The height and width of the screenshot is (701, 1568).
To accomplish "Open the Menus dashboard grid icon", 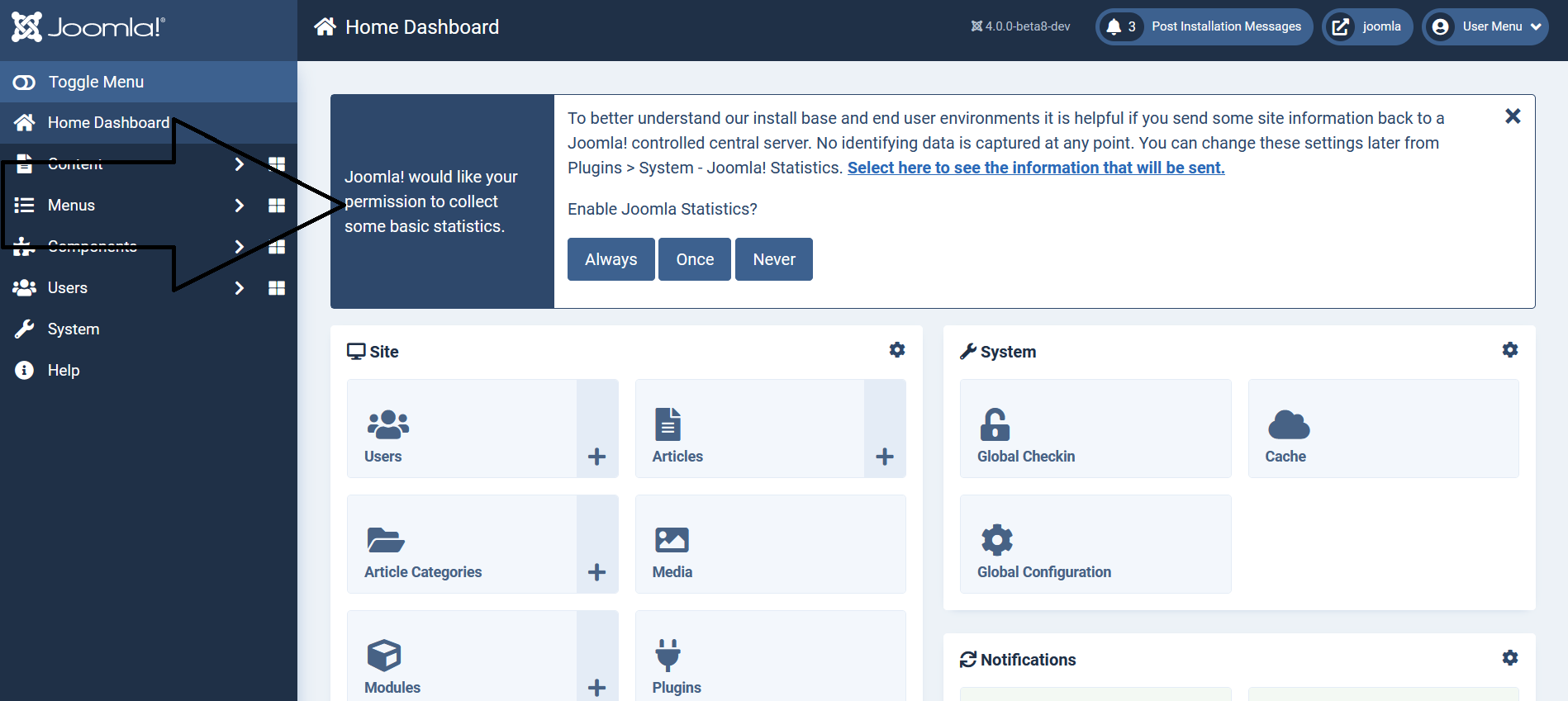I will 277,206.
